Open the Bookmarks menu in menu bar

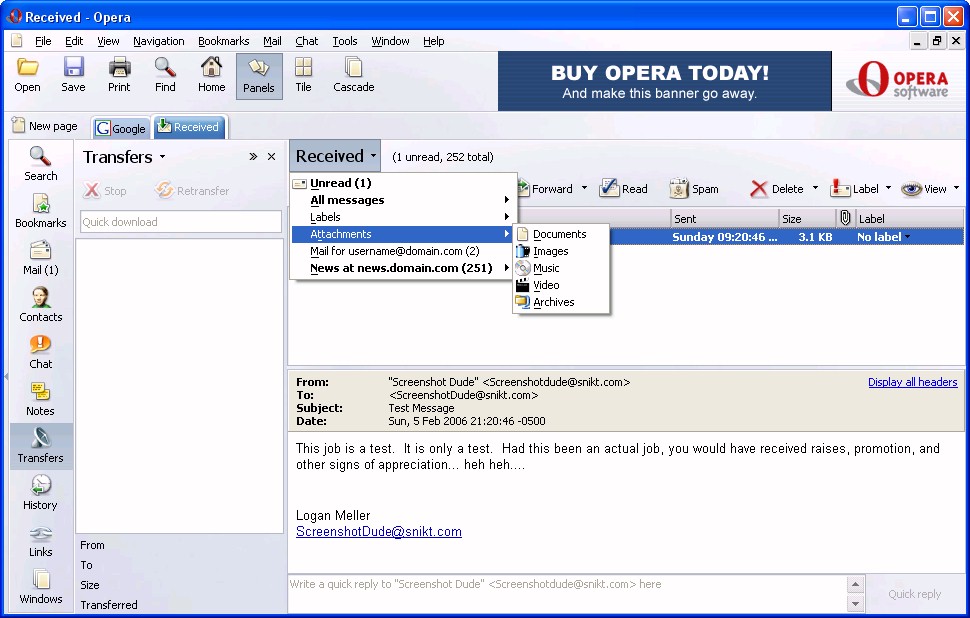coord(223,41)
